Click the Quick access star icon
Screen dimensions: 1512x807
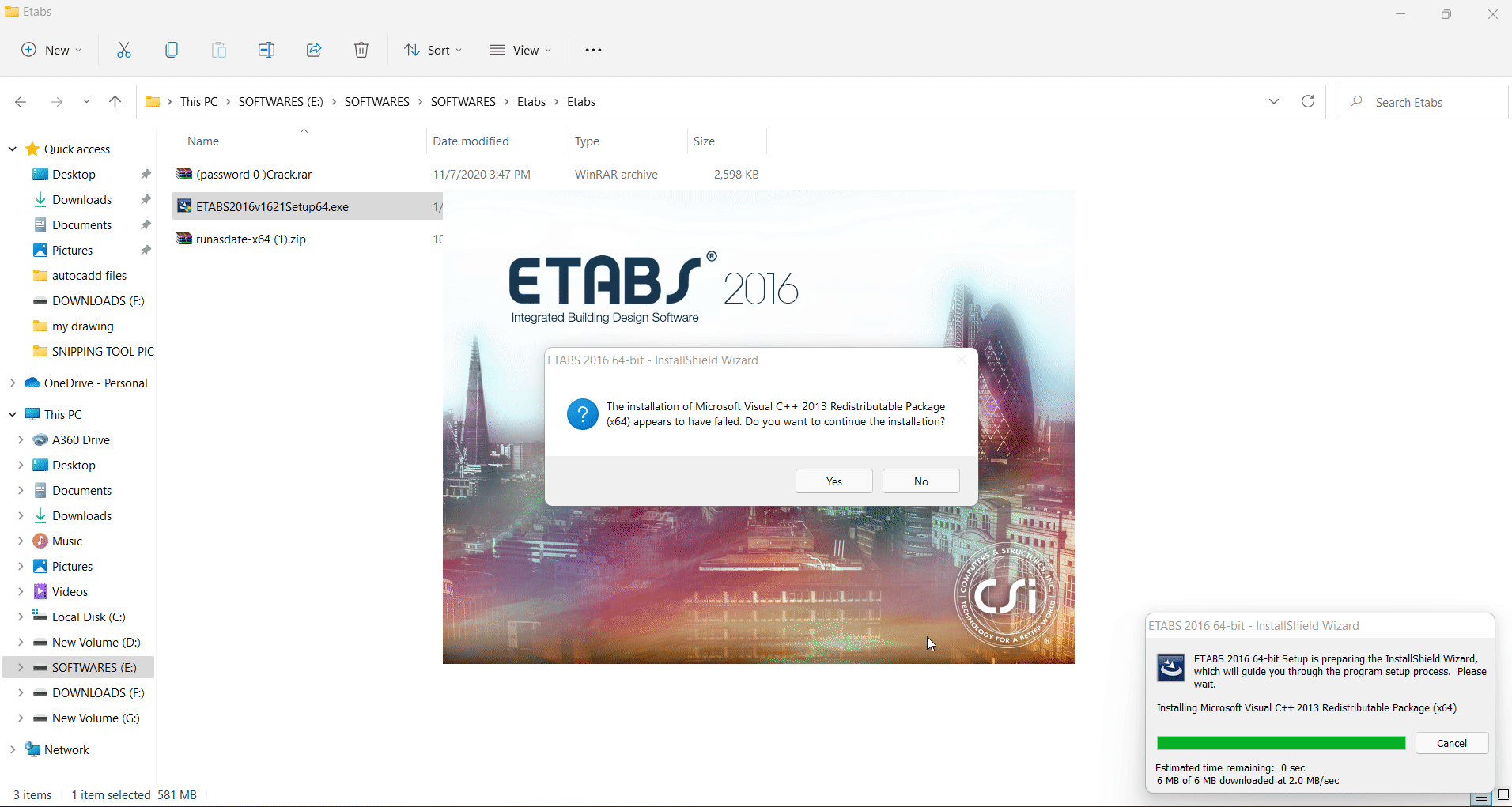(x=32, y=149)
